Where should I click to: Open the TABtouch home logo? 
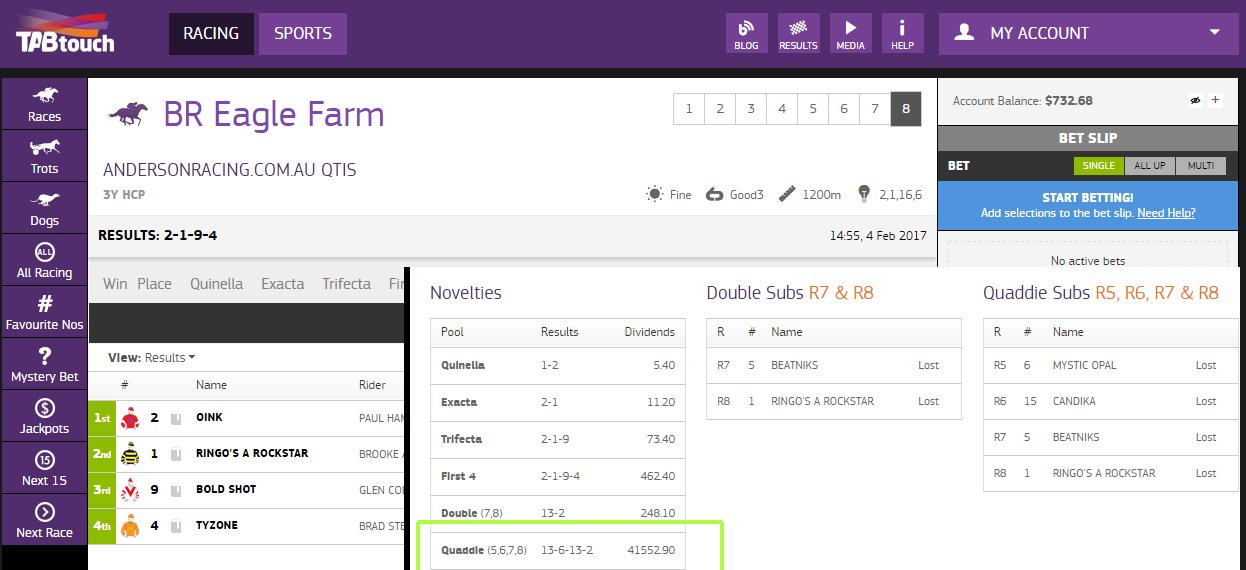pyautogui.click(x=64, y=30)
